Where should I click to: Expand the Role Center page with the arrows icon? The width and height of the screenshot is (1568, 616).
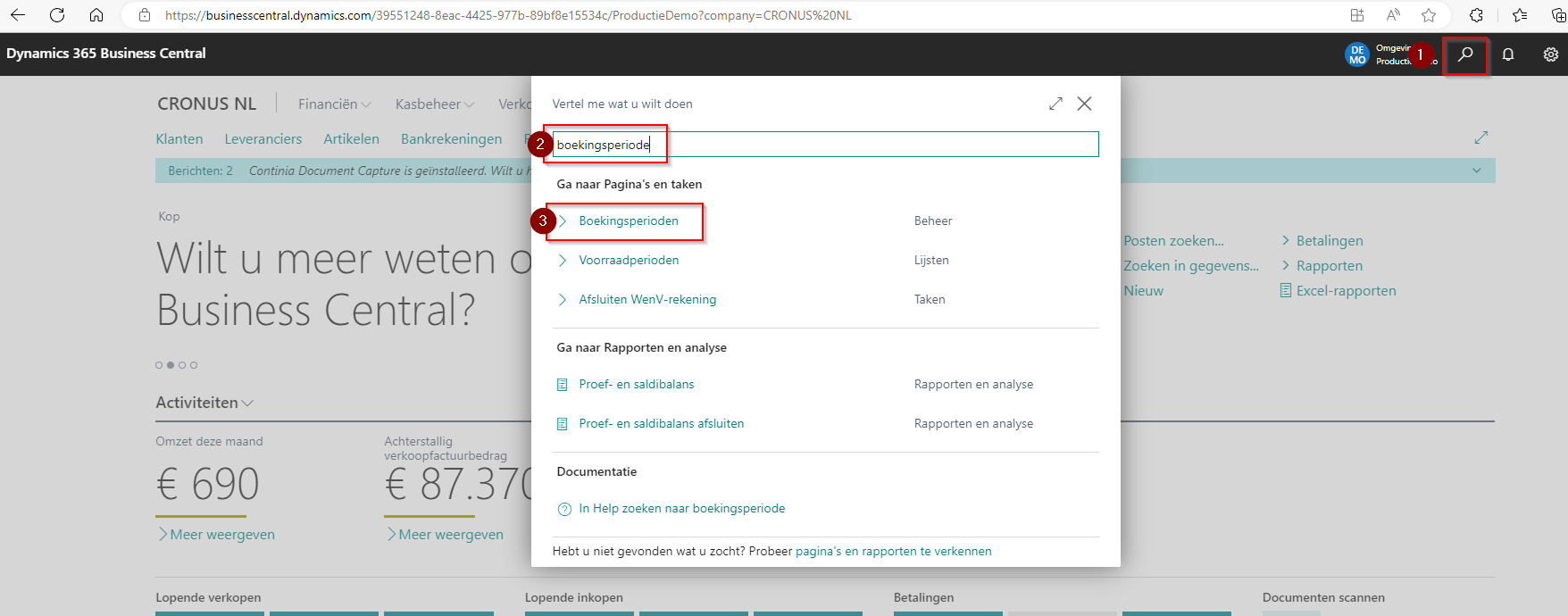(x=1481, y=137)
